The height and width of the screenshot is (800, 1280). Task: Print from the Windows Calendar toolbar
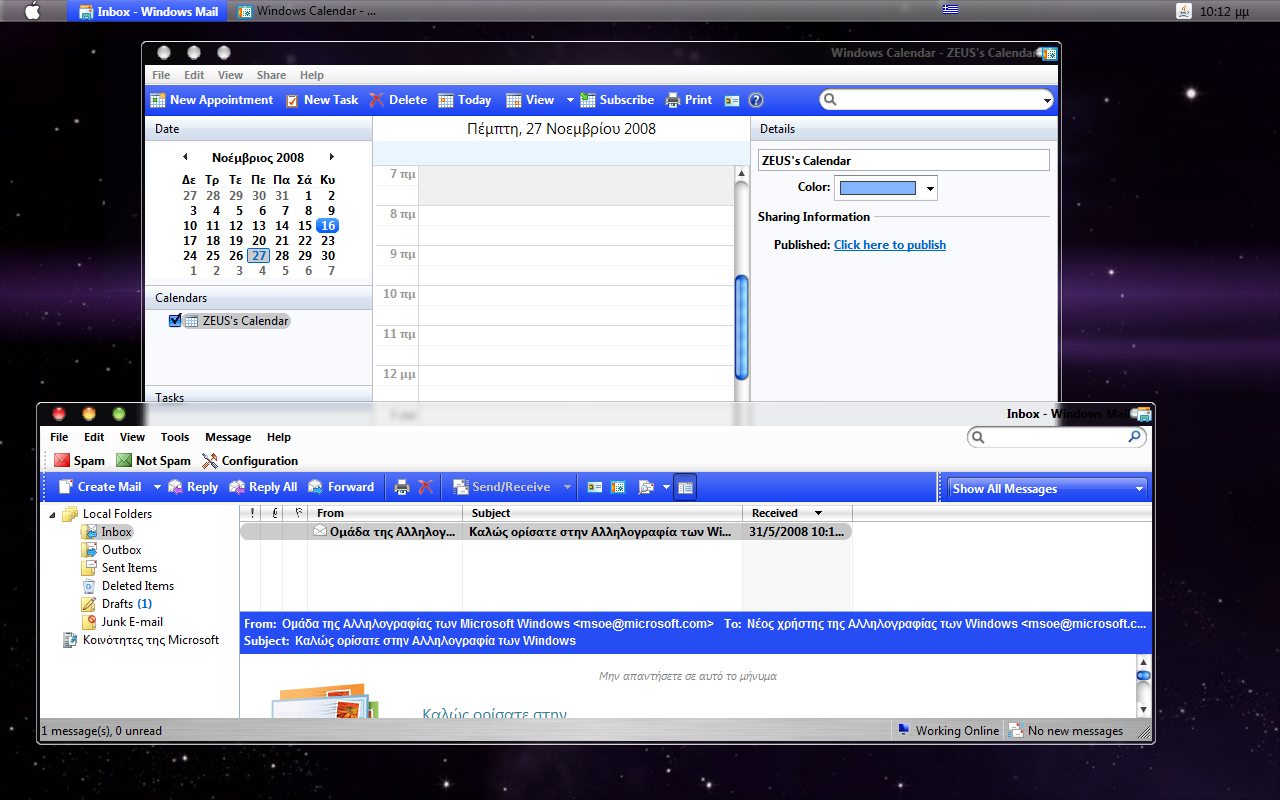click(x=689, y=100)
